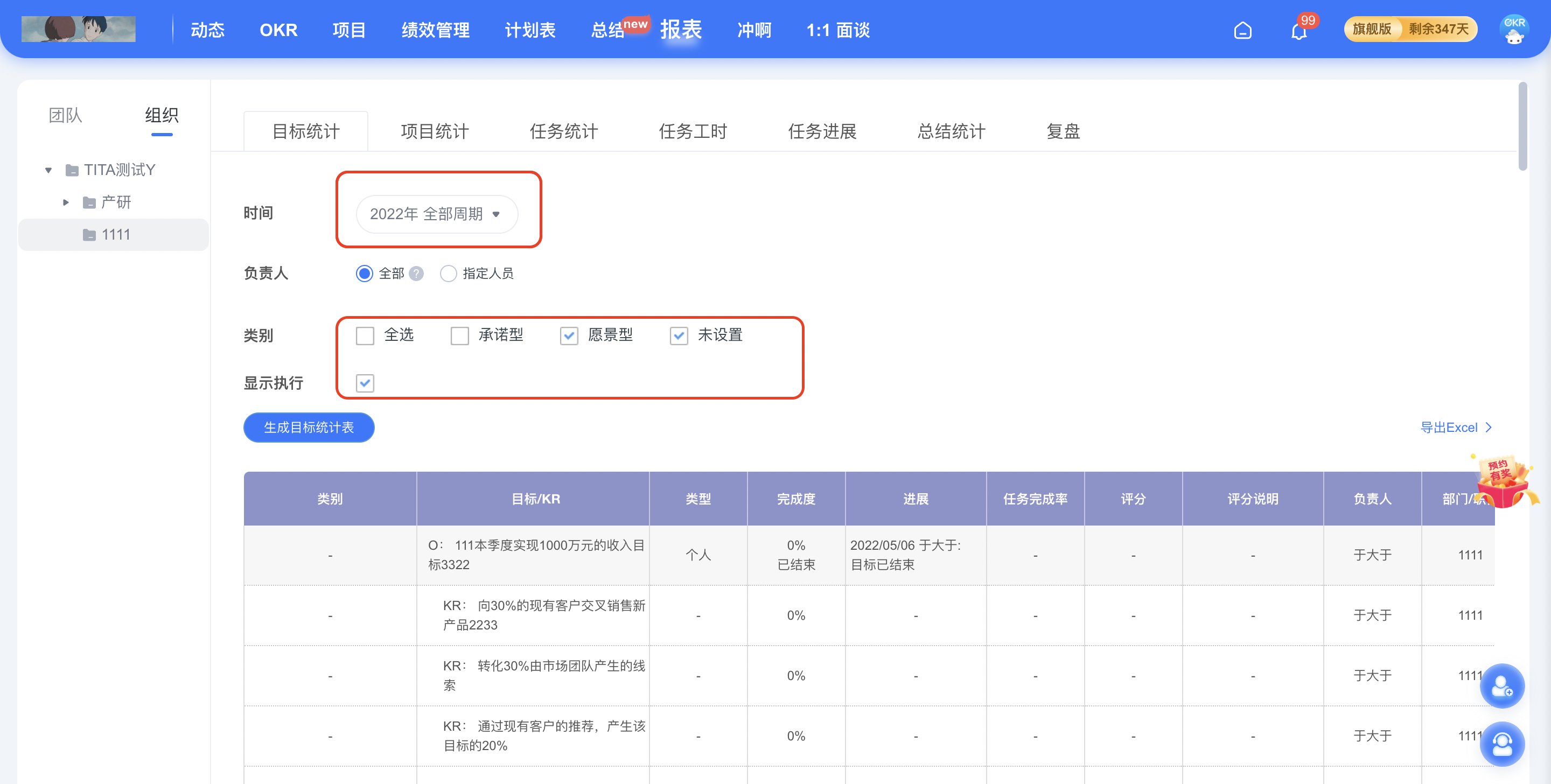Click KR 转化30%由市场团队产生的线索
Image resolution: width=1551 pixels, height=784 pixels.
click(x=544, y=676)
